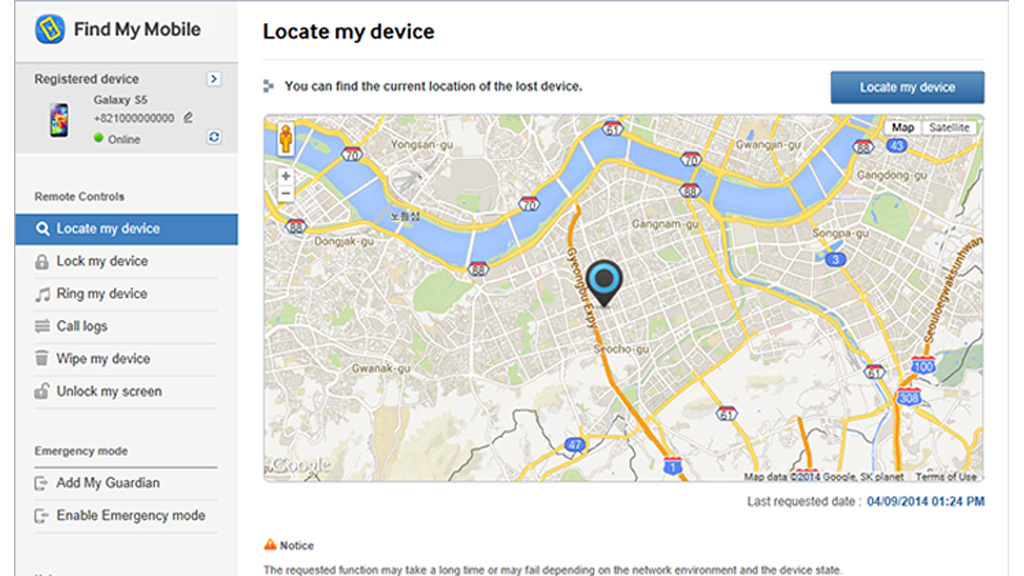Click Enable Emergency mode
This screenshot has height=576, width=1024.
pos(130,516)
